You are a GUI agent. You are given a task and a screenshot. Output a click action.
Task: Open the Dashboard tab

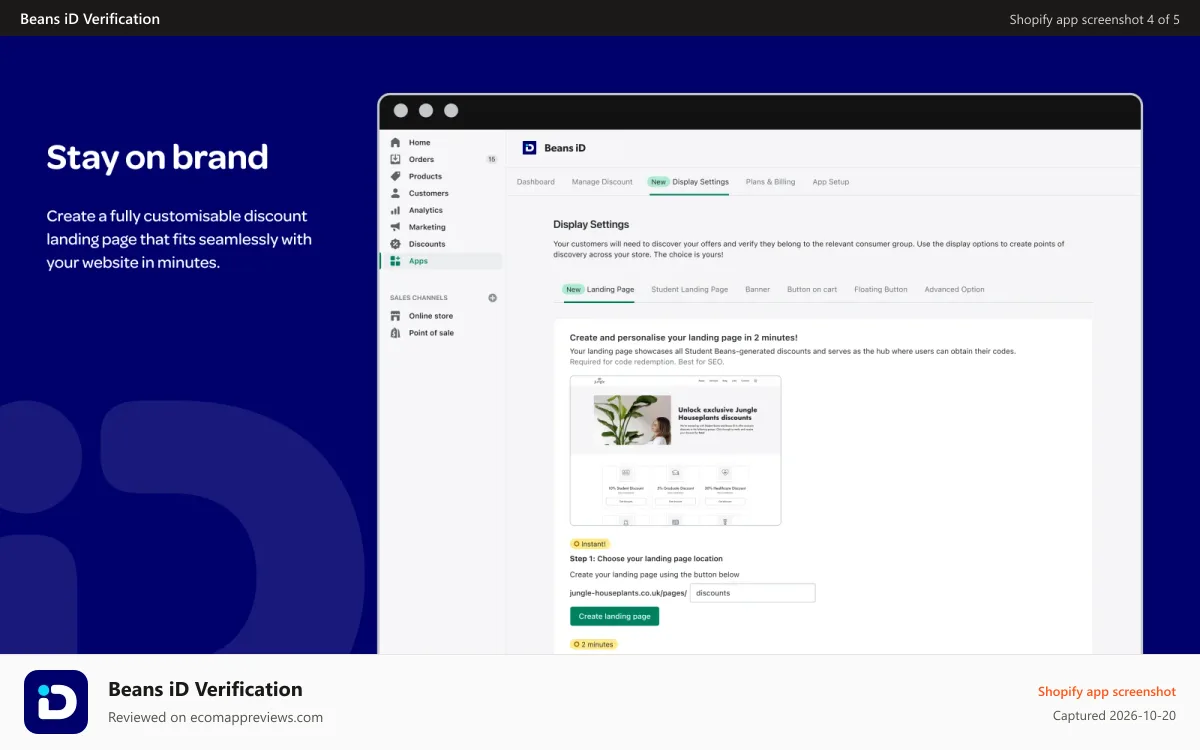(x=536, y=182)
